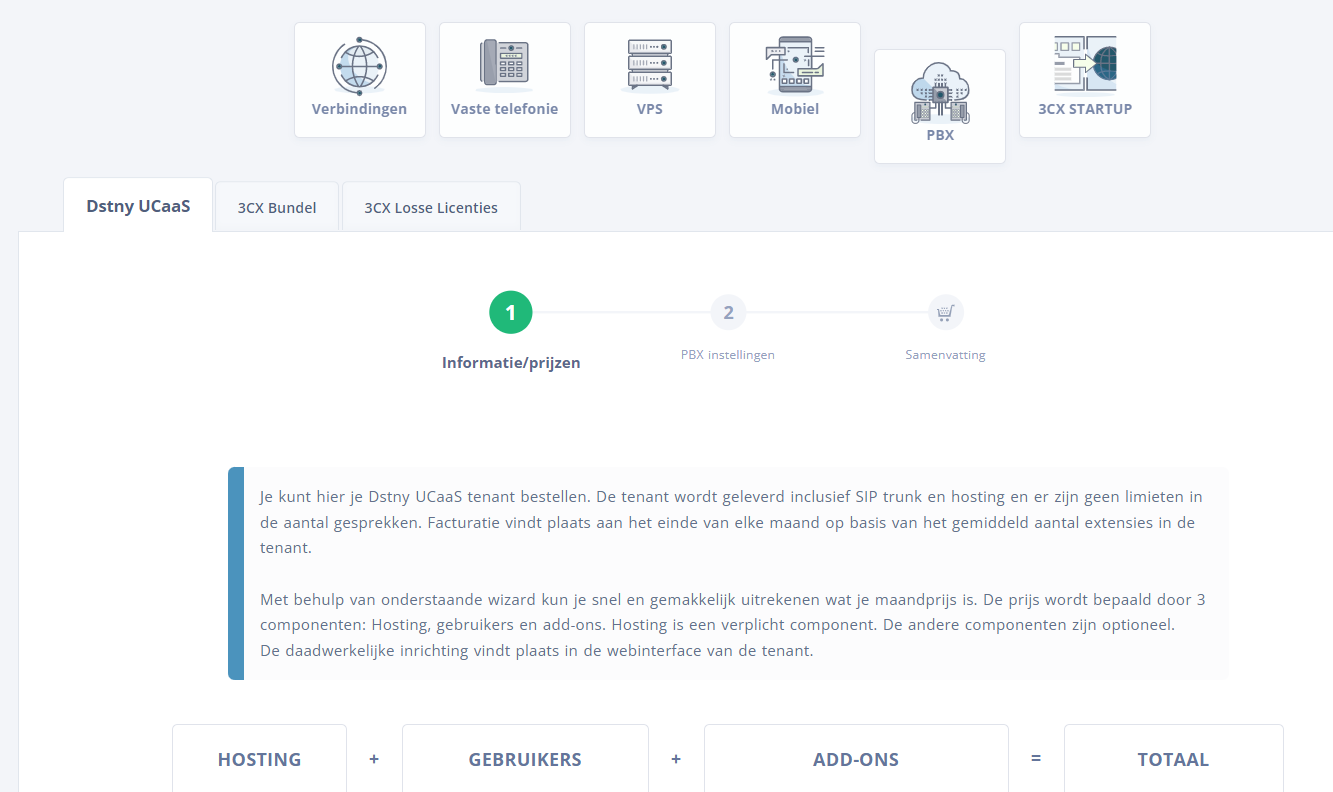Open the Verbindingen globe icon
Image resolution: width=1333 pixels, height=792 pixels.
[x=359, y=65]
